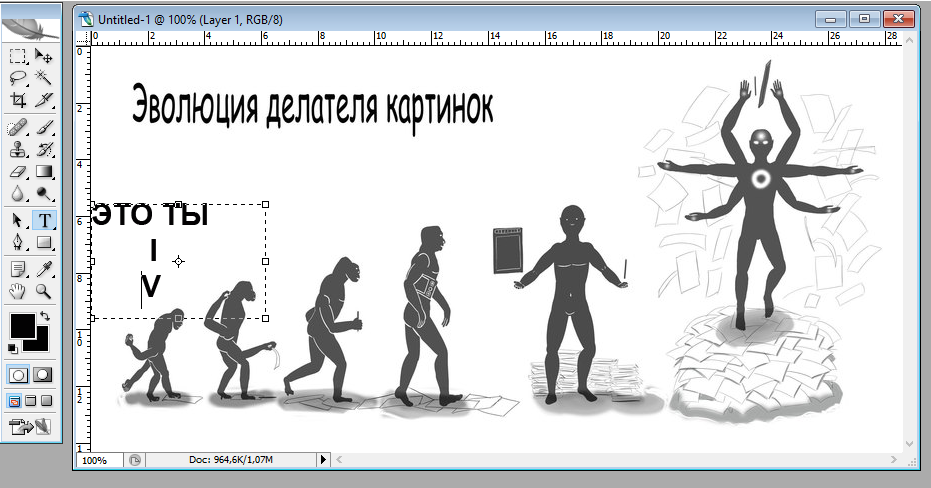Reset to default black and white colors
Screen dimensions: 931x488
(x=12, y=348)
